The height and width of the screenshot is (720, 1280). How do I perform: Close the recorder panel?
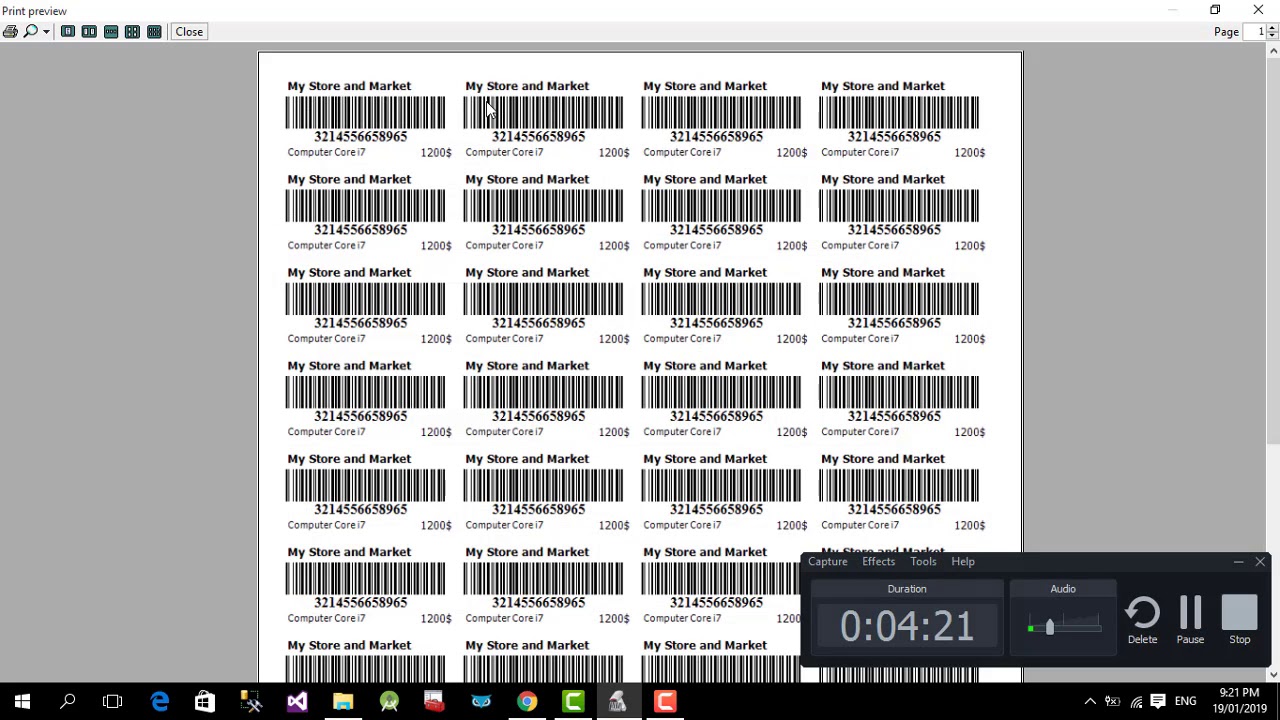coord(1260,562)
